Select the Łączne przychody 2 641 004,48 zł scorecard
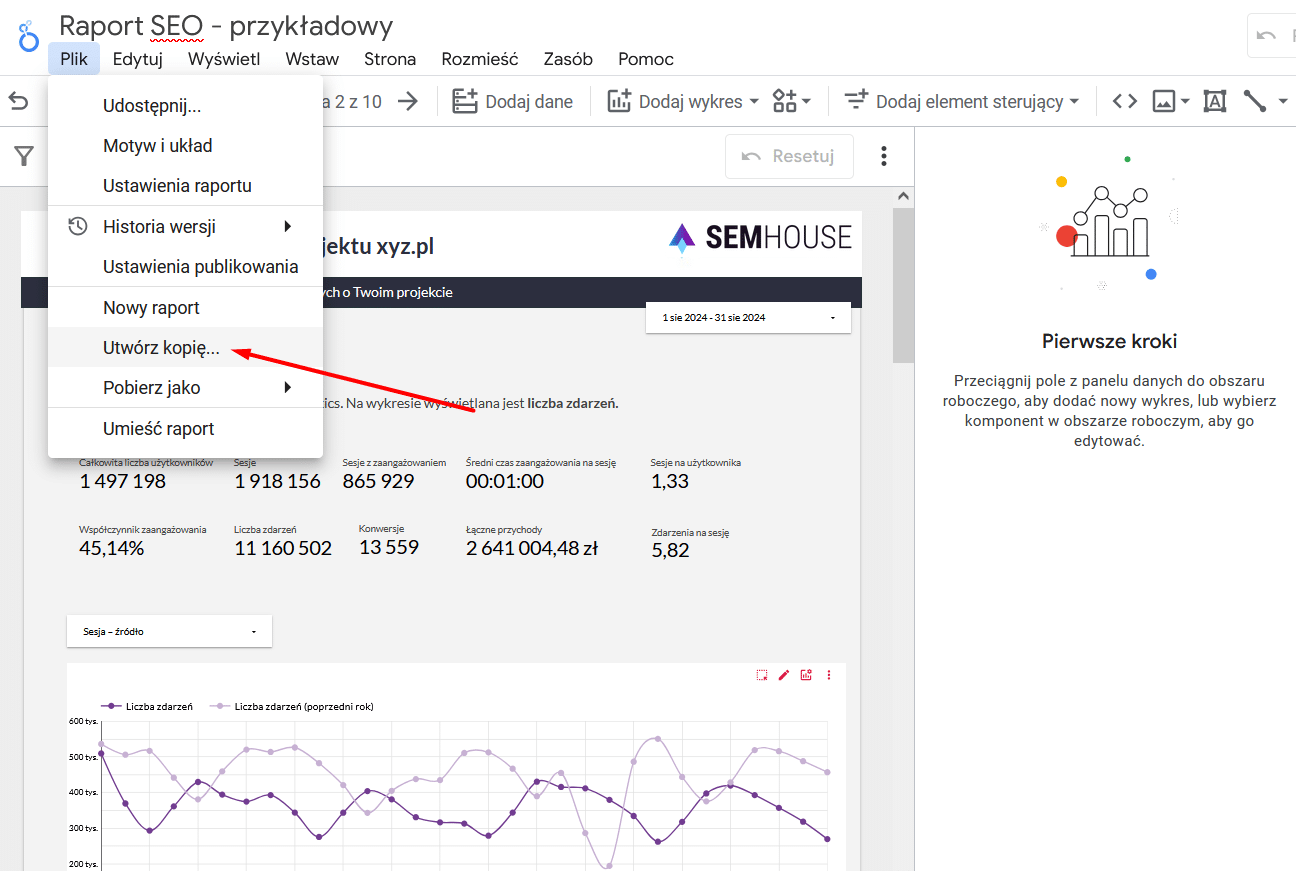This screenshot has width=1296, height=871. click(532, 541)
